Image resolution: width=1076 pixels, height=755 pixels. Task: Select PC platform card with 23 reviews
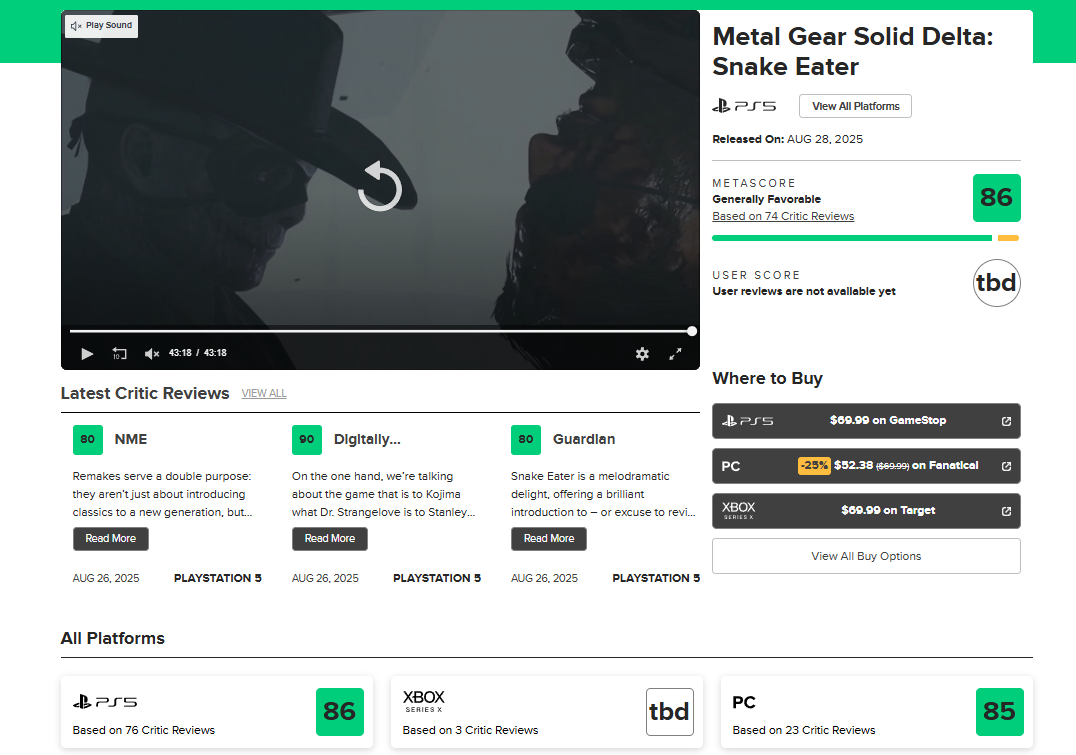(x=877, y=712)
